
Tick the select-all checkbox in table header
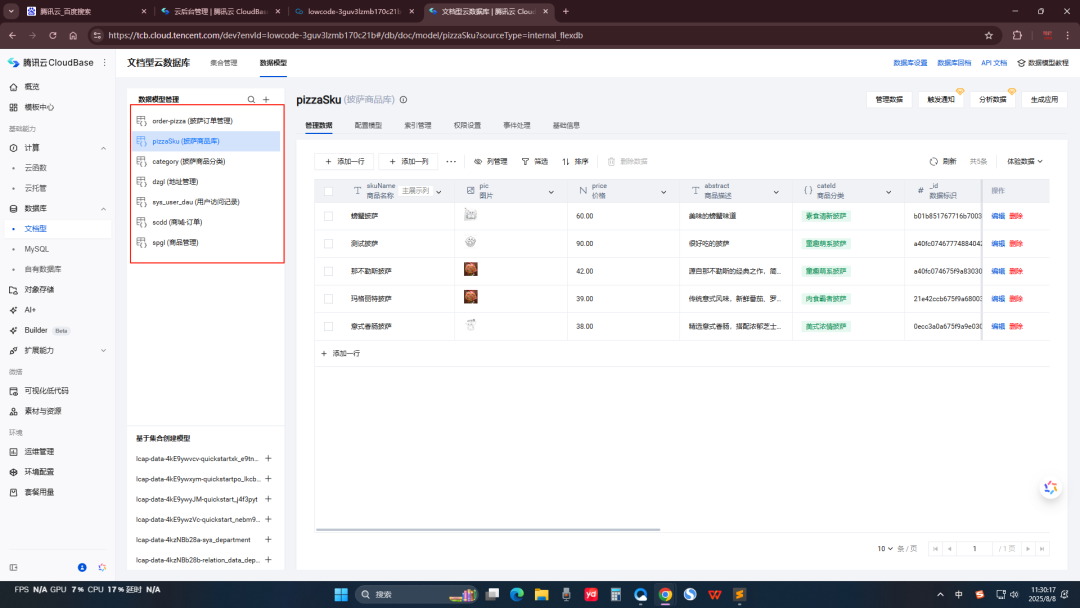(329, 191)
